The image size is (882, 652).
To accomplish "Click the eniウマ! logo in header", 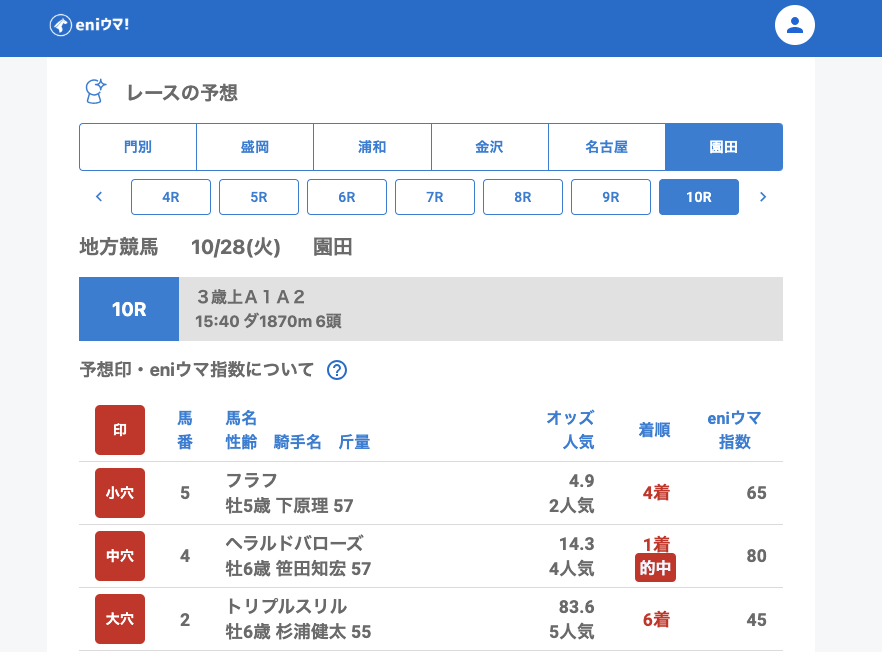I will point(89,25).
